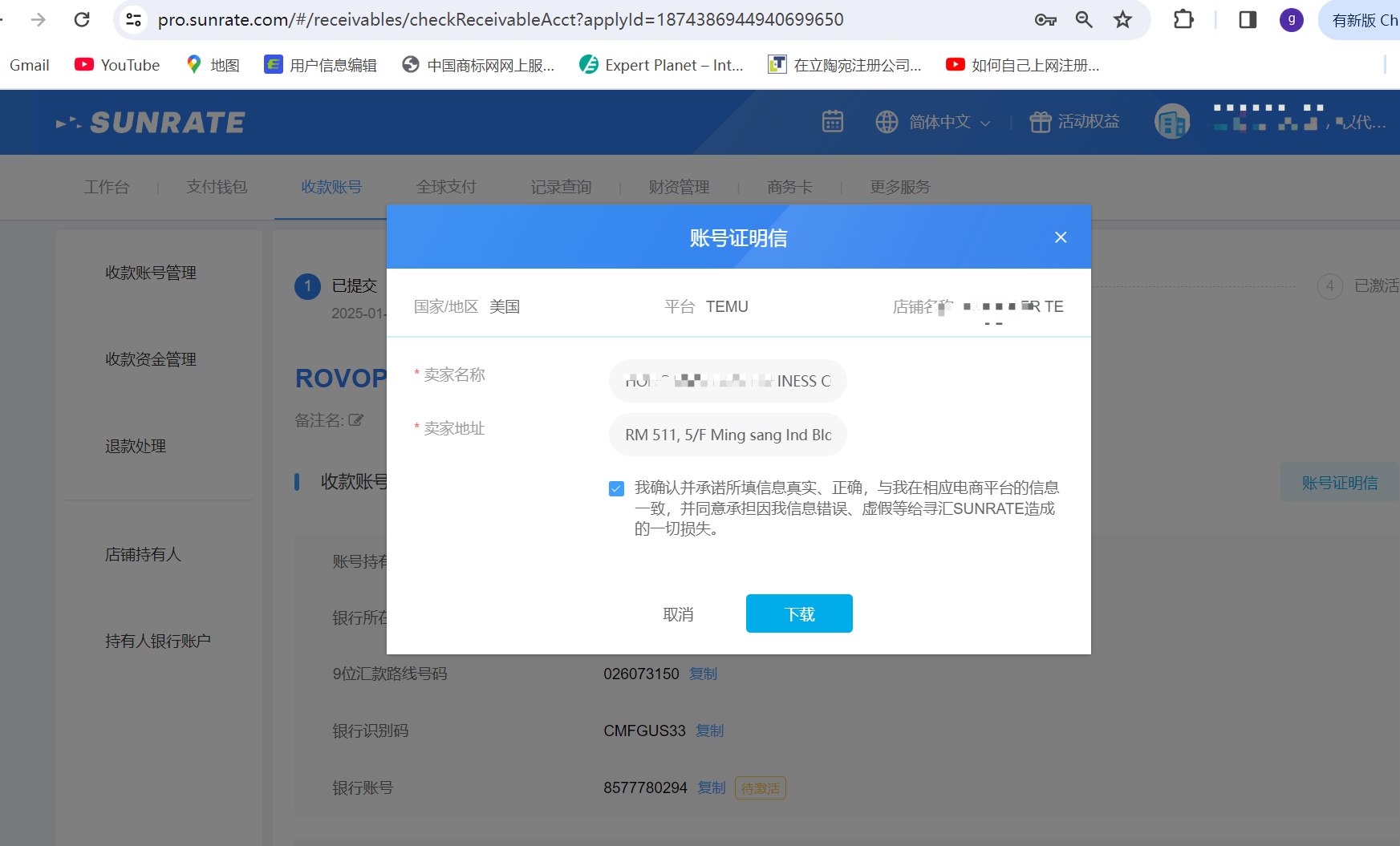Select 店铺持有人 in sidebar

point(143,554)
